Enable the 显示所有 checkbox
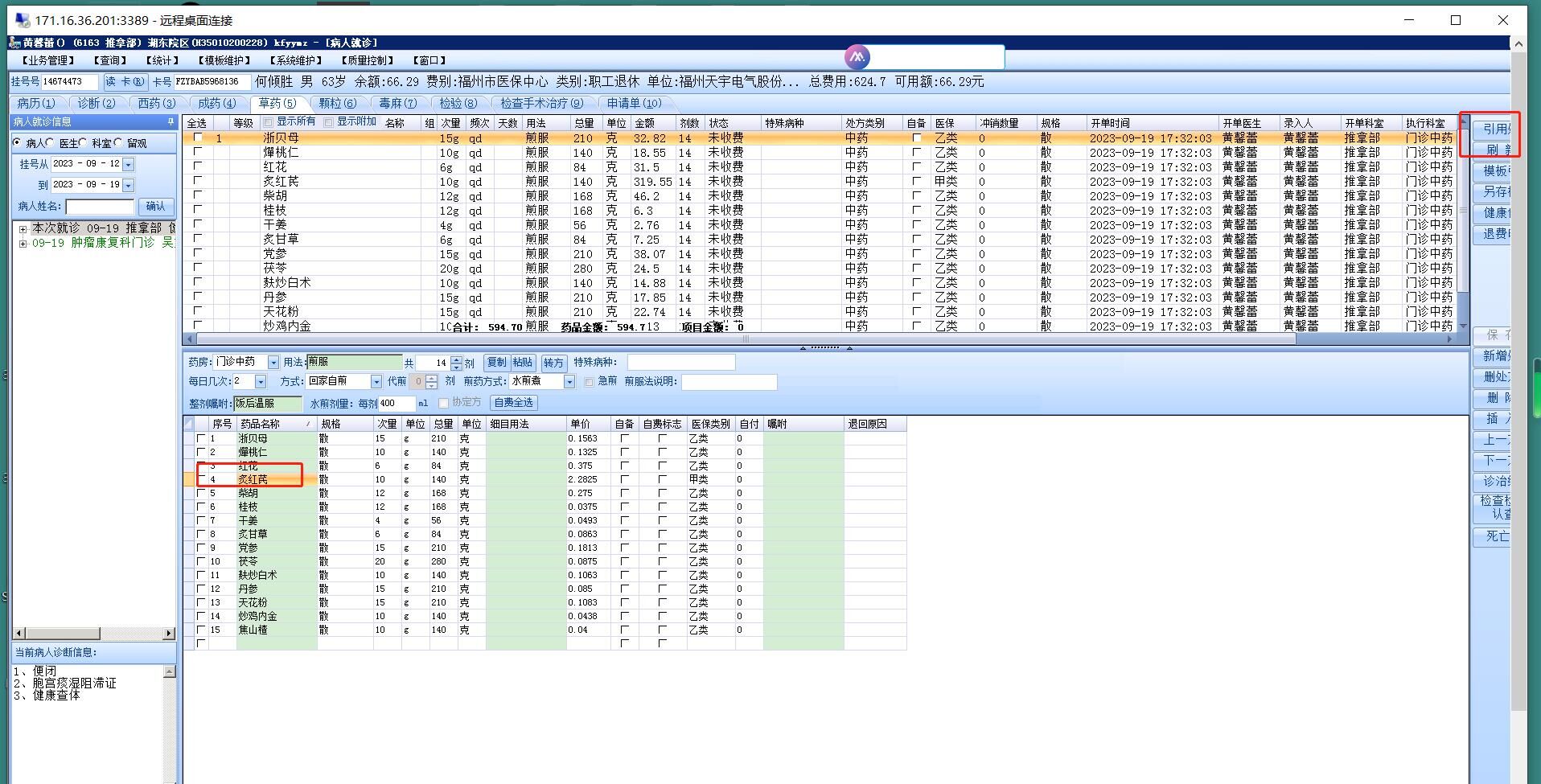The height and width of the screenshot is (784, 1541). pos(269,122)
